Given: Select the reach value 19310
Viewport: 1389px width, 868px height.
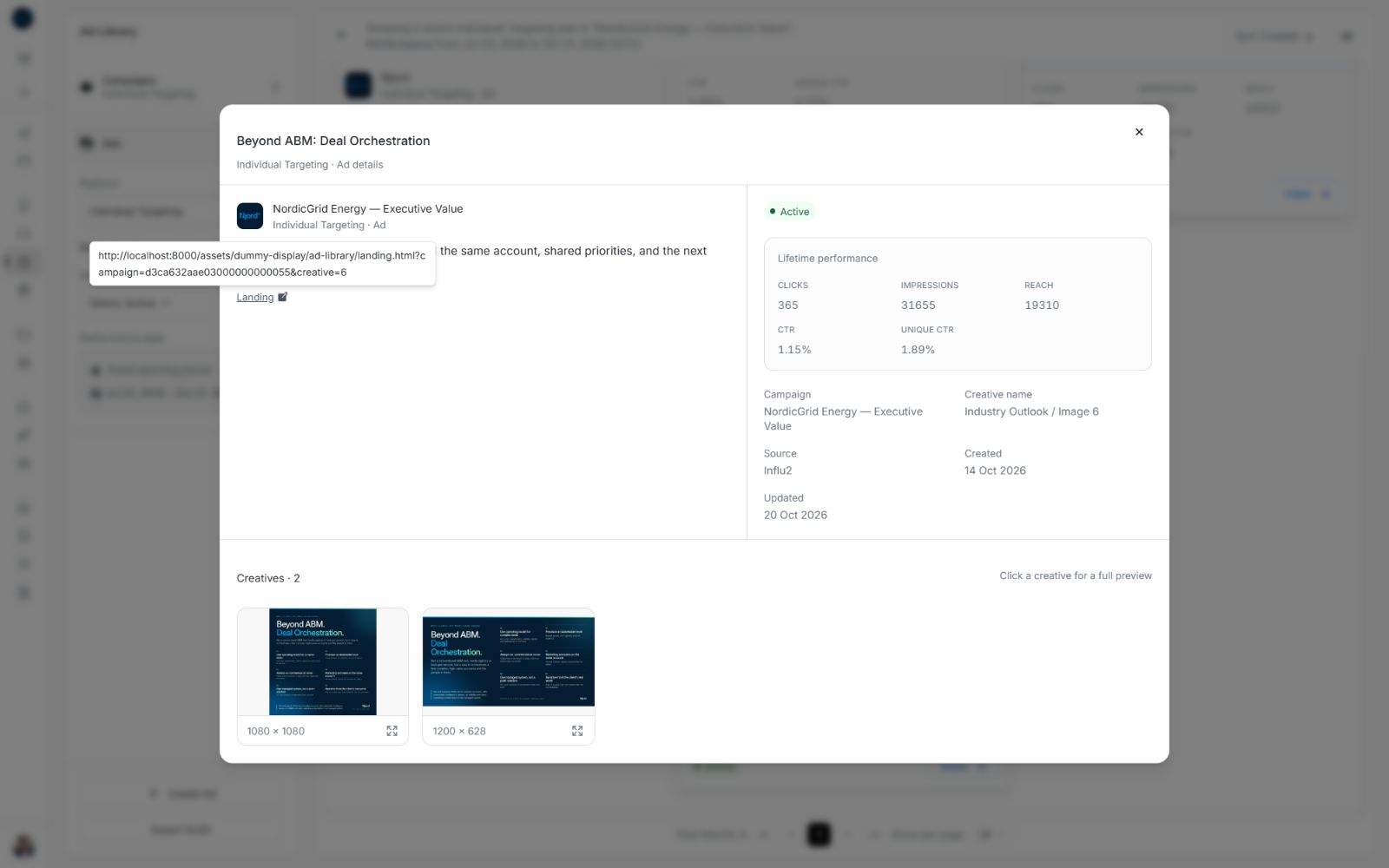Looking at the screenshot, I should pyautogui.click(x=1041, y=305).
